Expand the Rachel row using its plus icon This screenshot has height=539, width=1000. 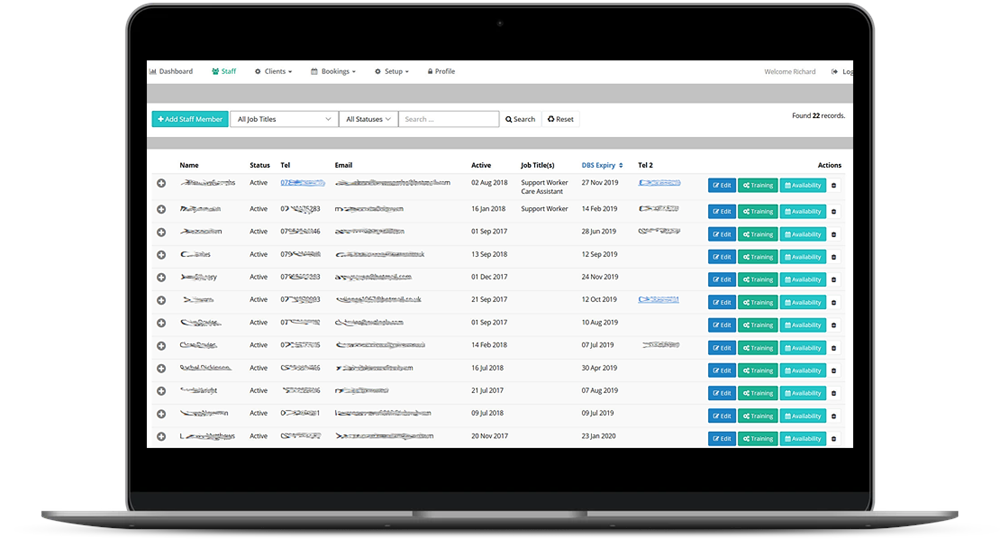[161, 368]
